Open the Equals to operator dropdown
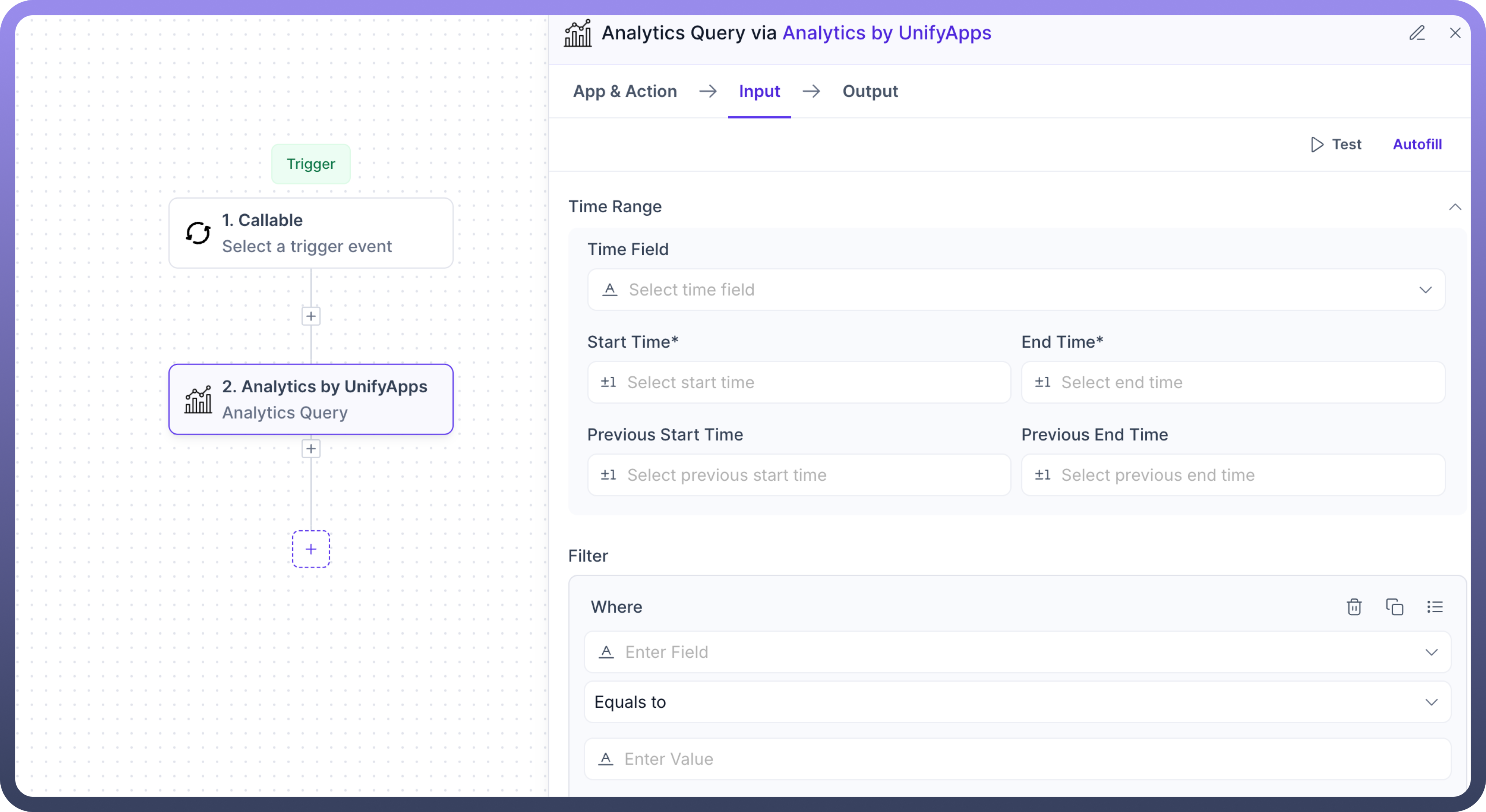Image resolution: width=1486 pixels, height=812 pixels. 1431,702
